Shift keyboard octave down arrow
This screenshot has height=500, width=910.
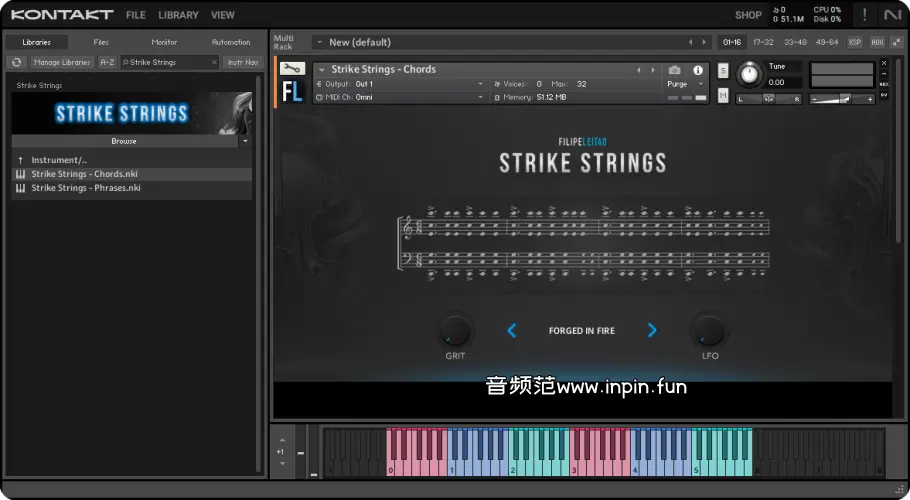click(x=282, y=463)
